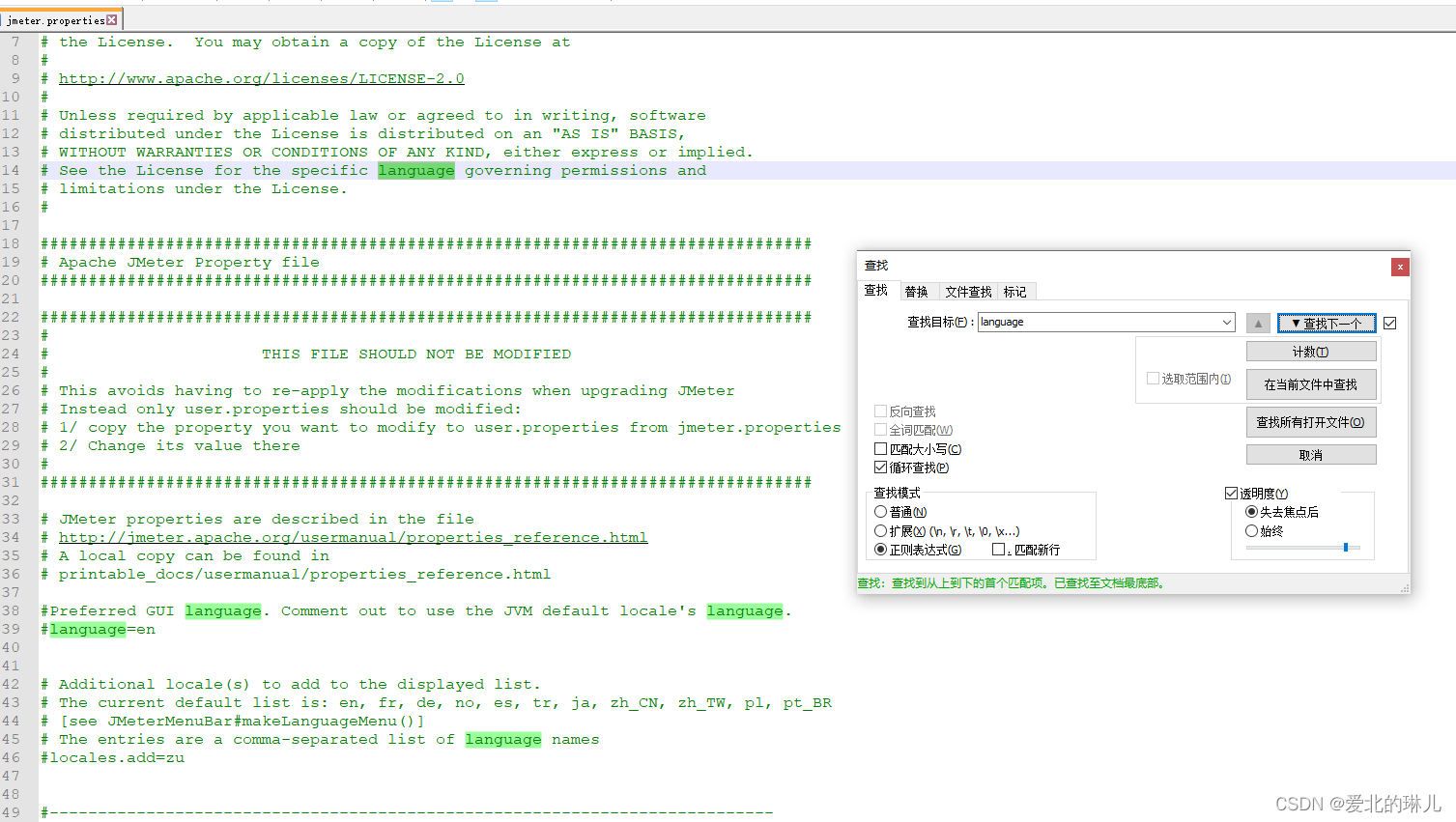Click the 取消 button
This screenshot has height=822, width=1456.
pos(1311,455)
